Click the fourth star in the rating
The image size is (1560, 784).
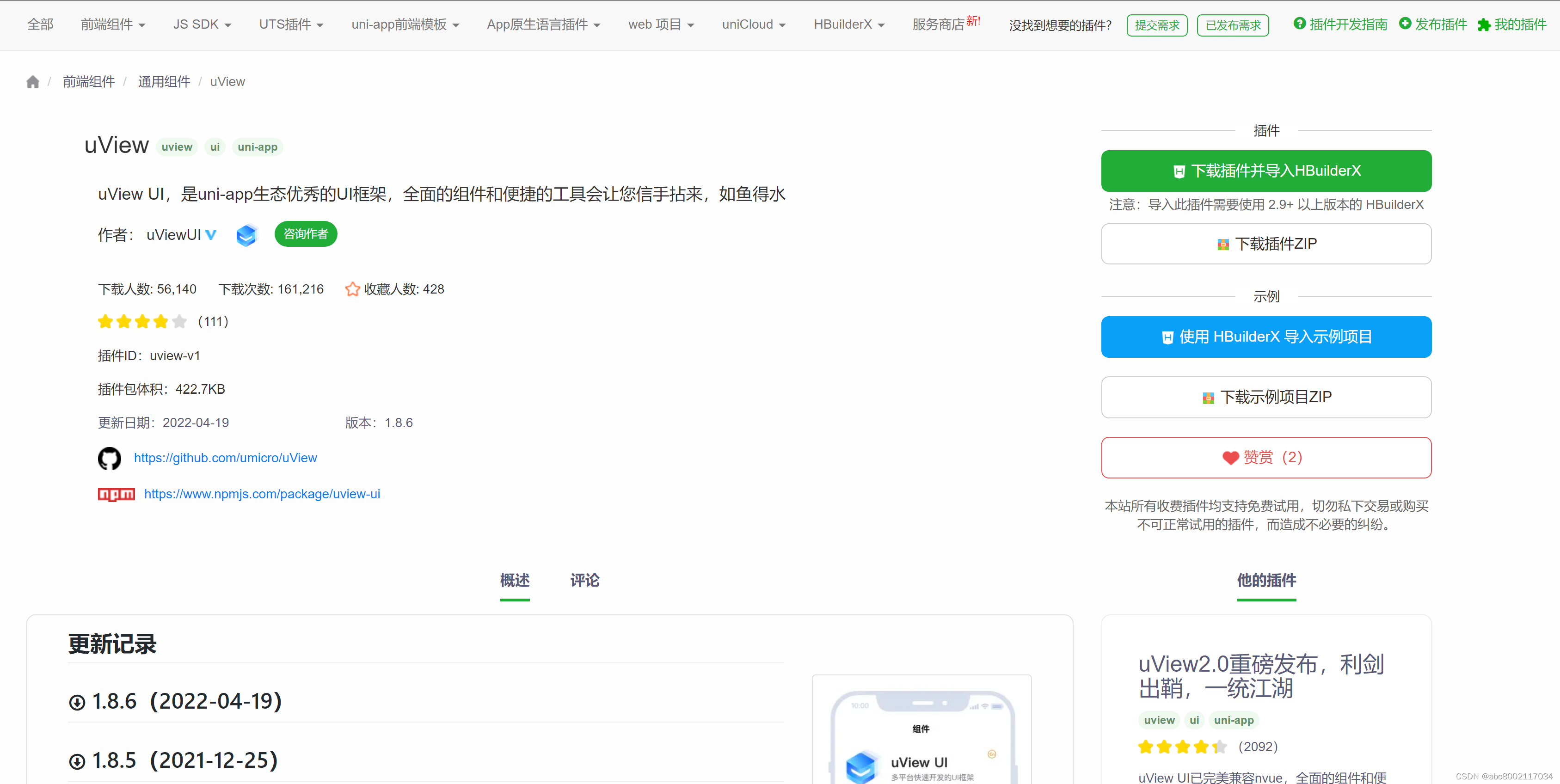coord(160,321)
